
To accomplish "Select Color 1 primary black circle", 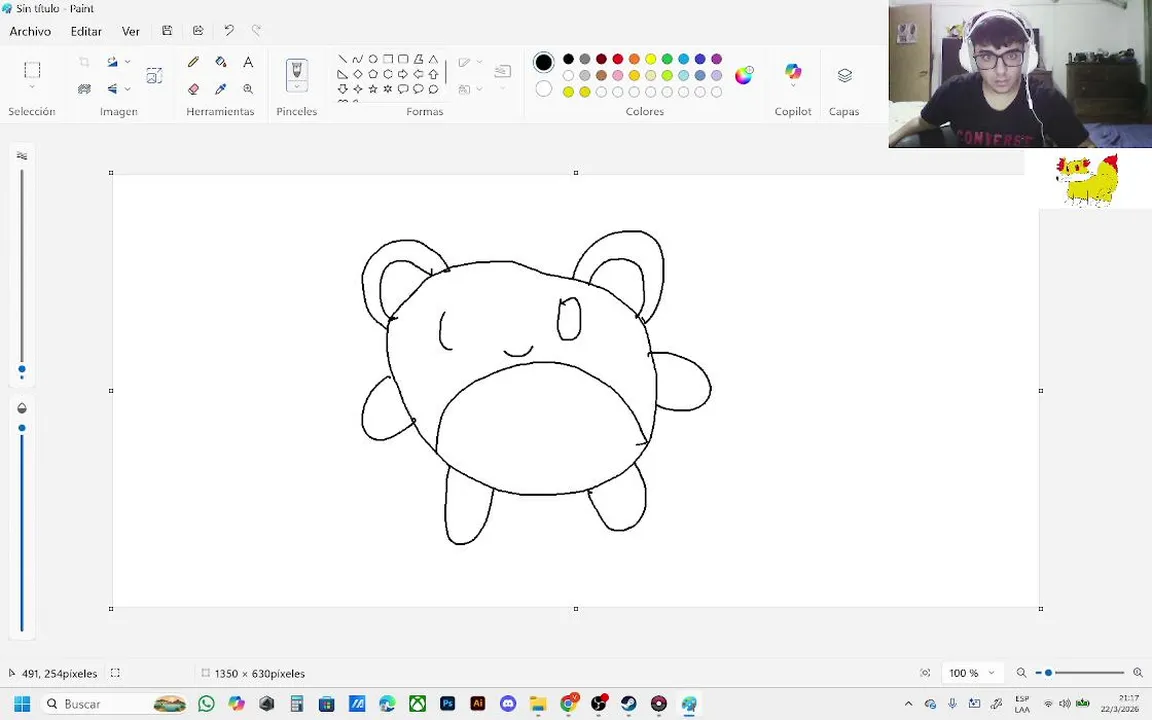I will click(x=544, y=62).
